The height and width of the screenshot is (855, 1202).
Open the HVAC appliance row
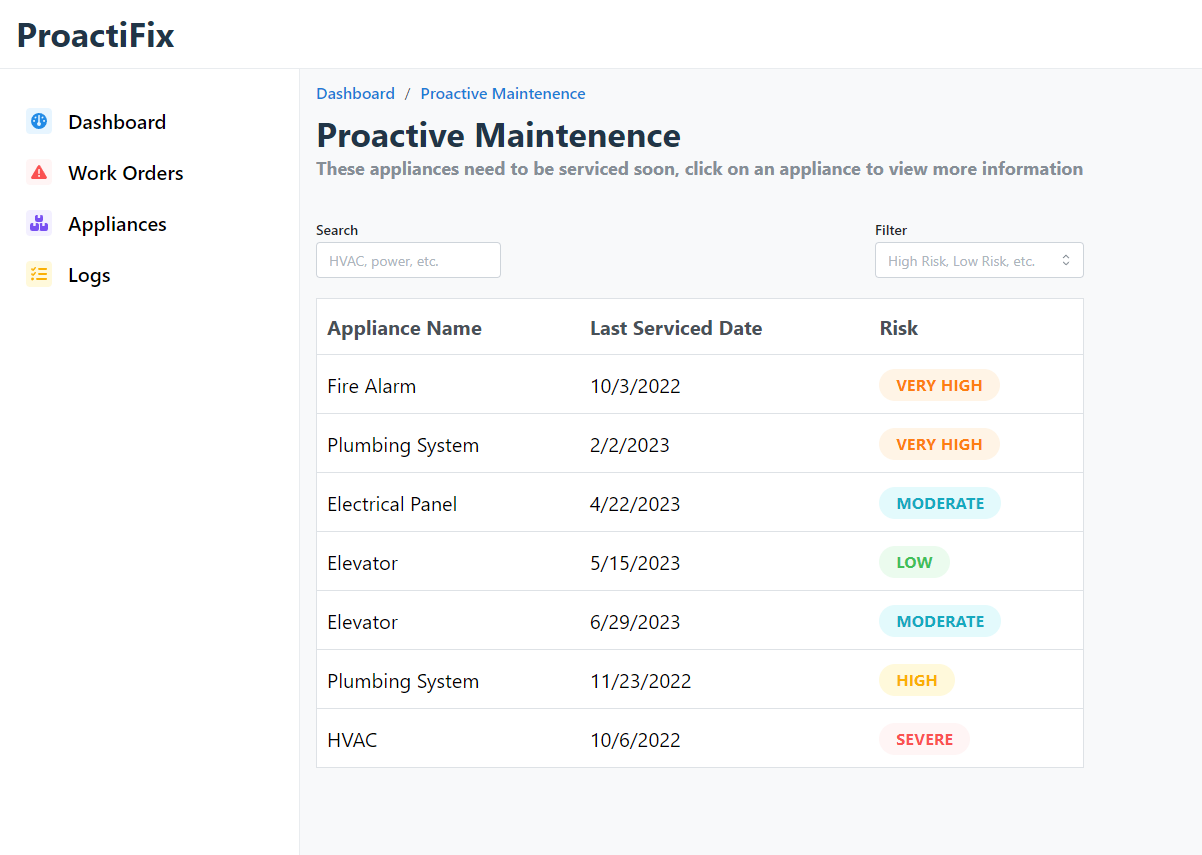[x=700, y=739]
